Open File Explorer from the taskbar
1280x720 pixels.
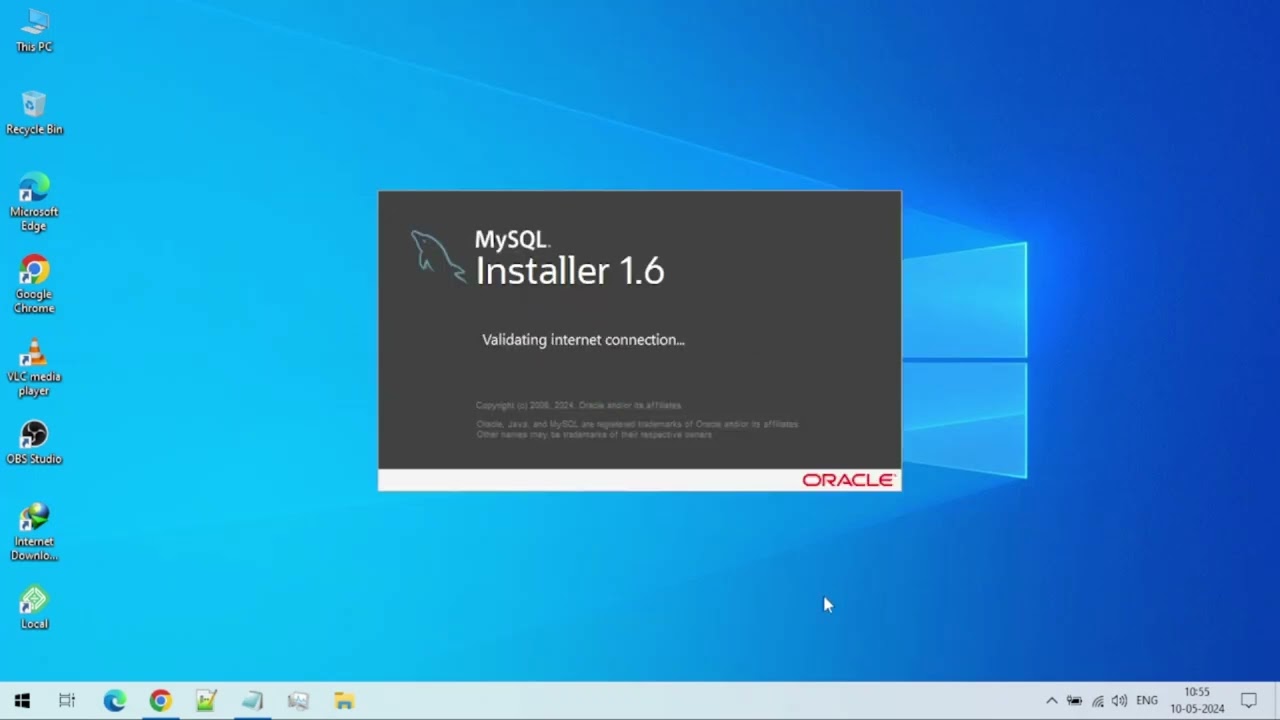click(x=344, y=701)
